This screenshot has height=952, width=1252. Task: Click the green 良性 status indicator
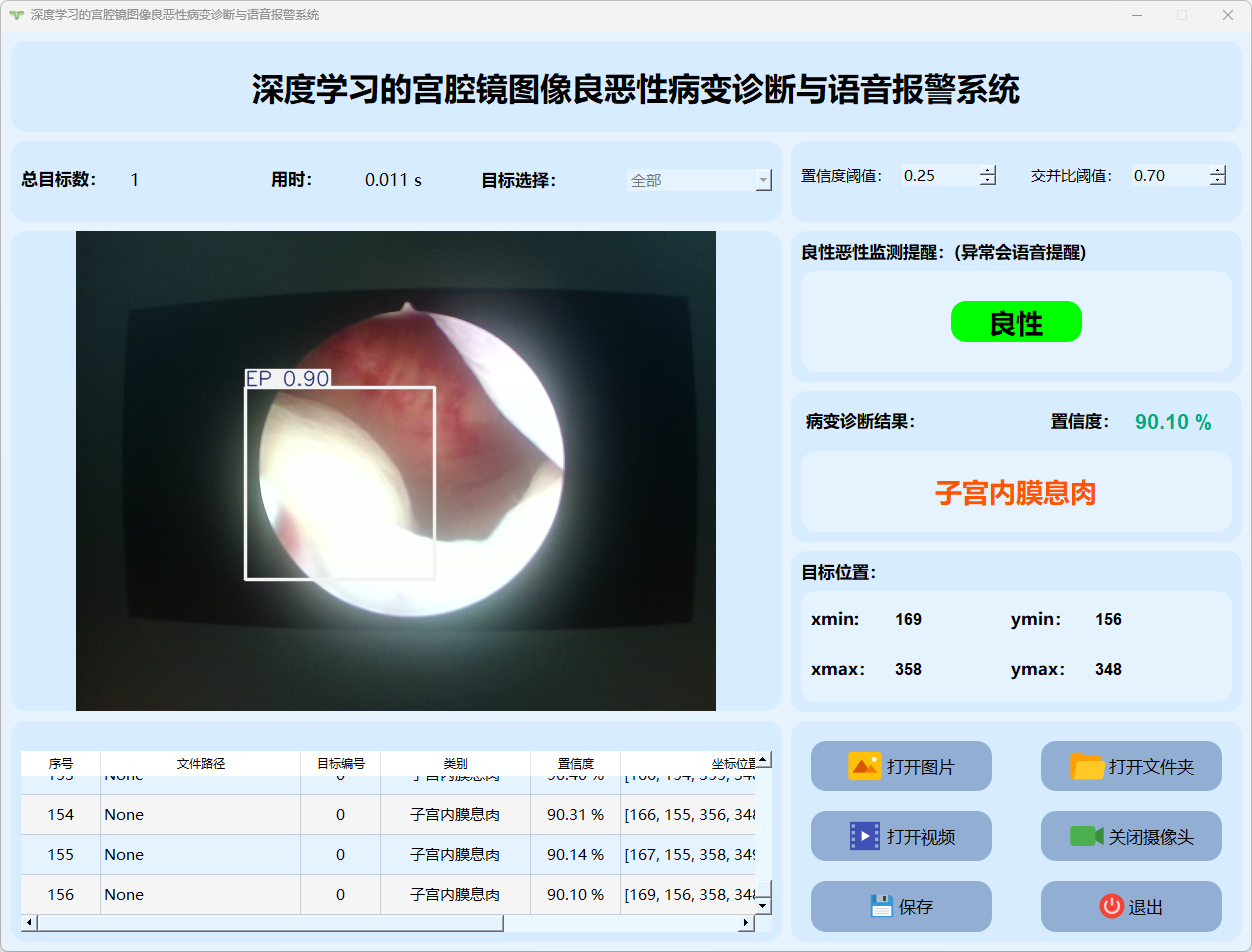[1016, 322]
